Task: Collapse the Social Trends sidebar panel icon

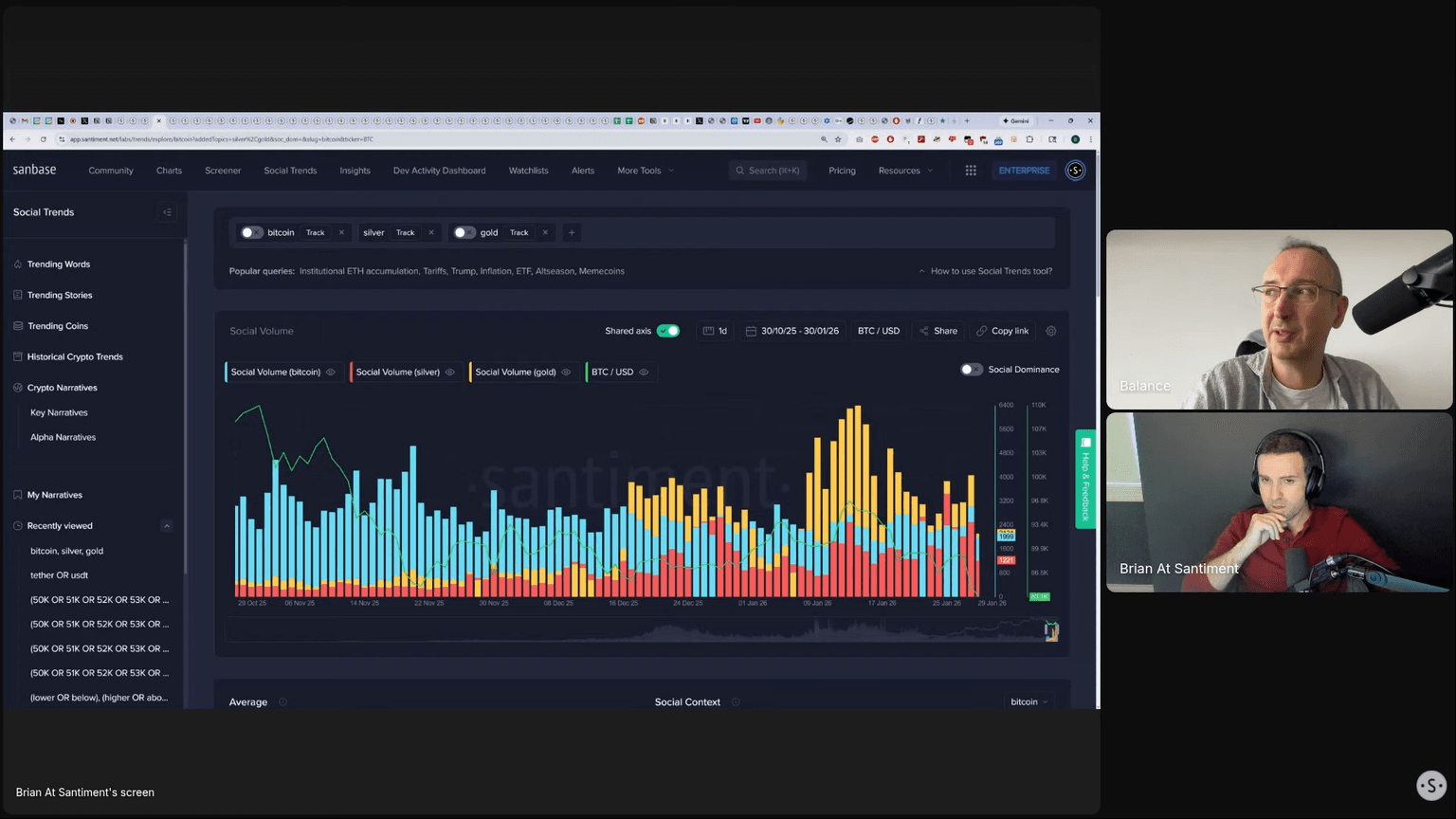Action: click(x=167, y=212)
